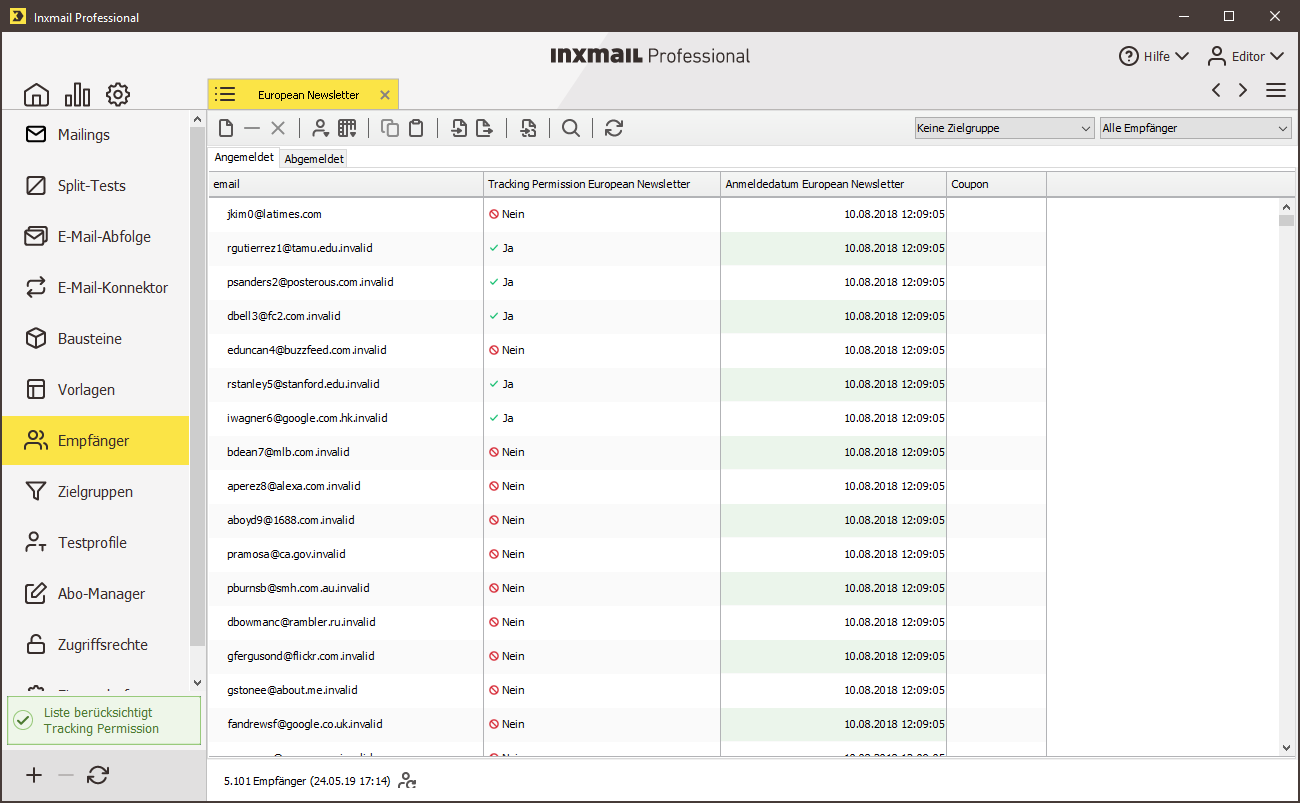
Task: Open the Editor user dropdown
Action: (1245, 56)
